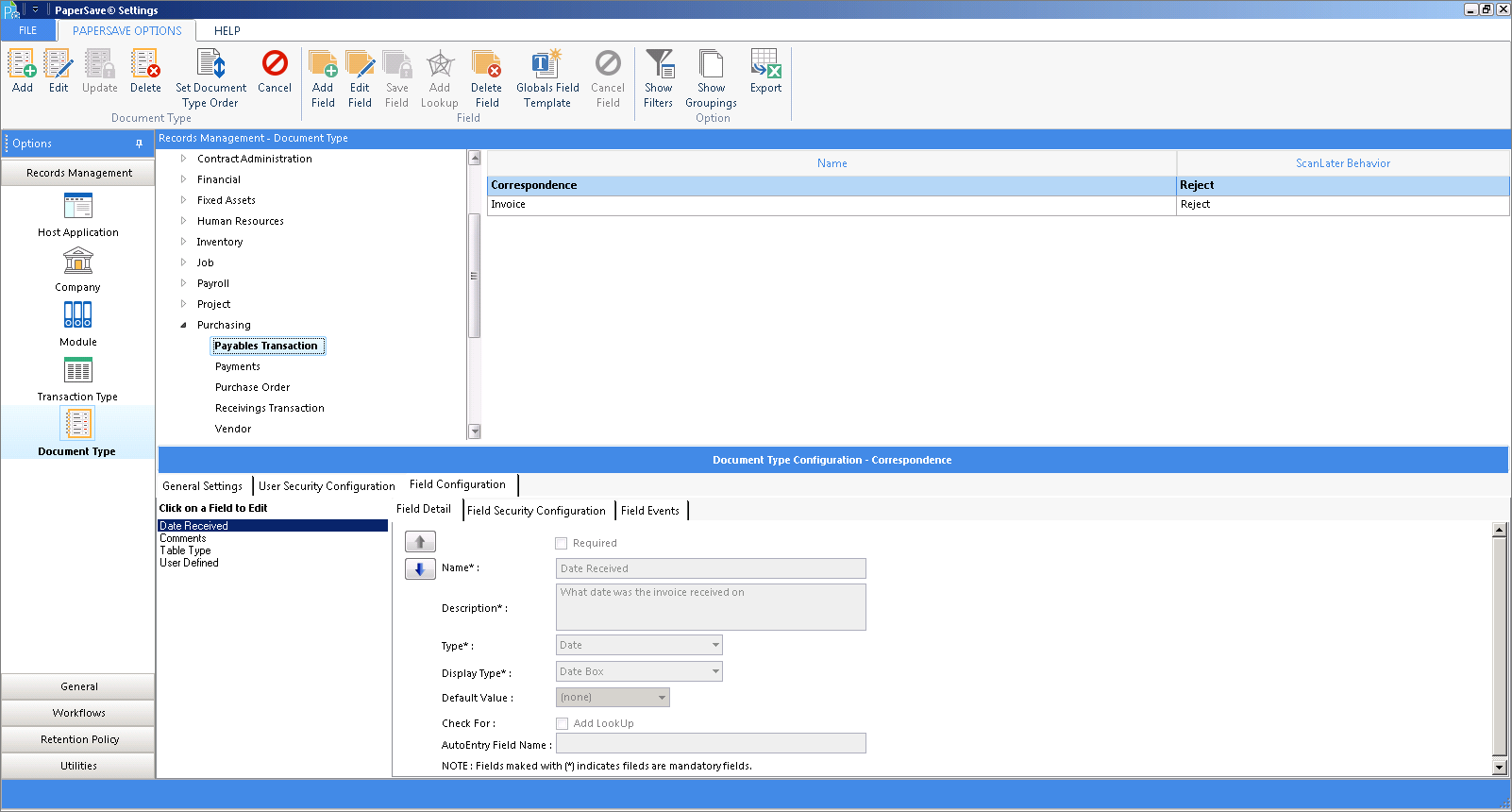Switch to PAPERSAVE OPTIONS ribbon tab
Viewport: 1512px width, 812px height.
127,30
